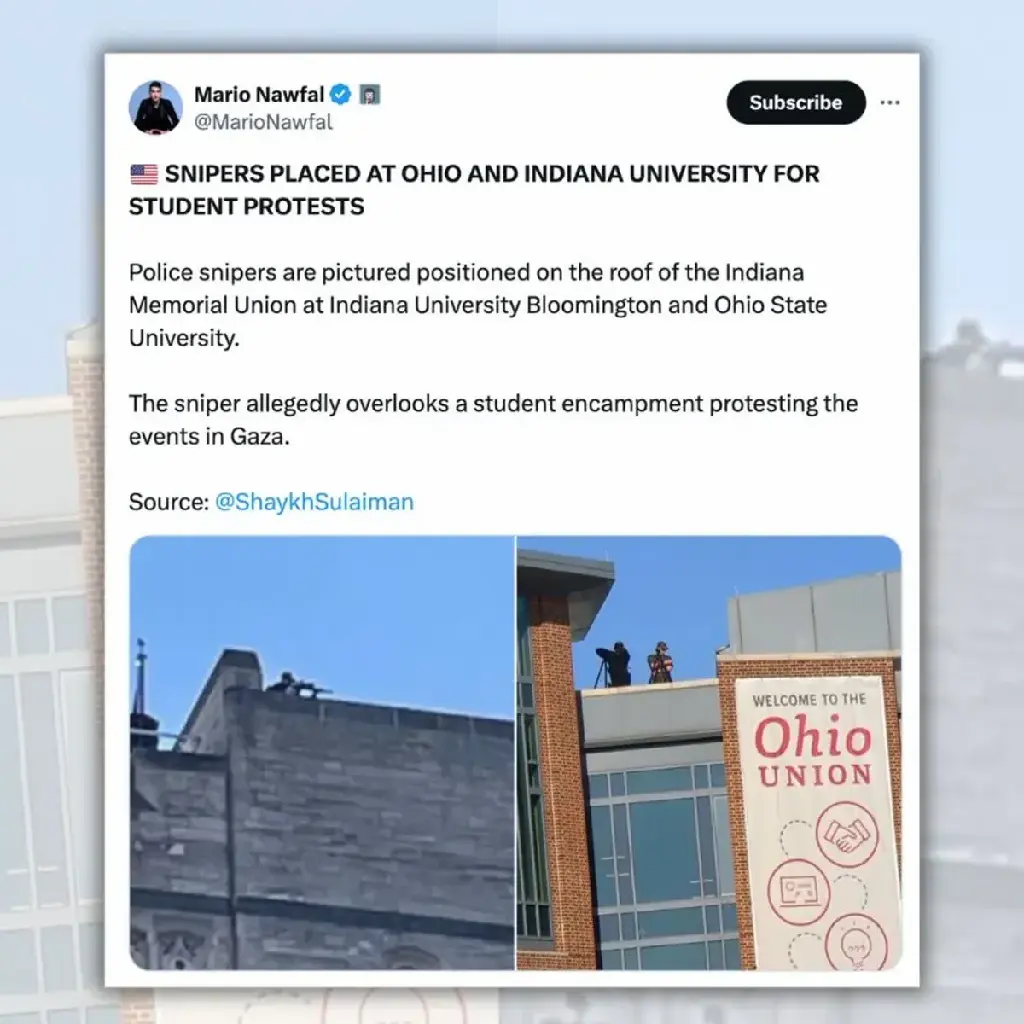Click the @MarioNawfal handle
This screenshot has height=1024, width=1024.
(263, 122)
